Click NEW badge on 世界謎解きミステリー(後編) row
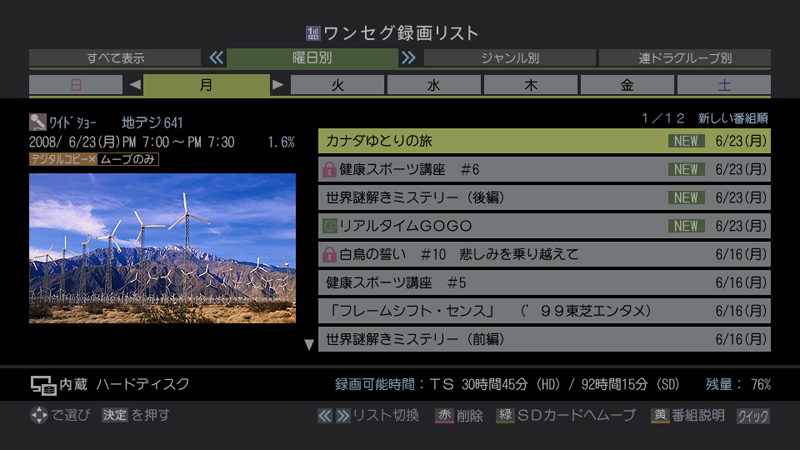Image resolution: width=800 pixels, height=450 pixels. [x=686, y=198]
